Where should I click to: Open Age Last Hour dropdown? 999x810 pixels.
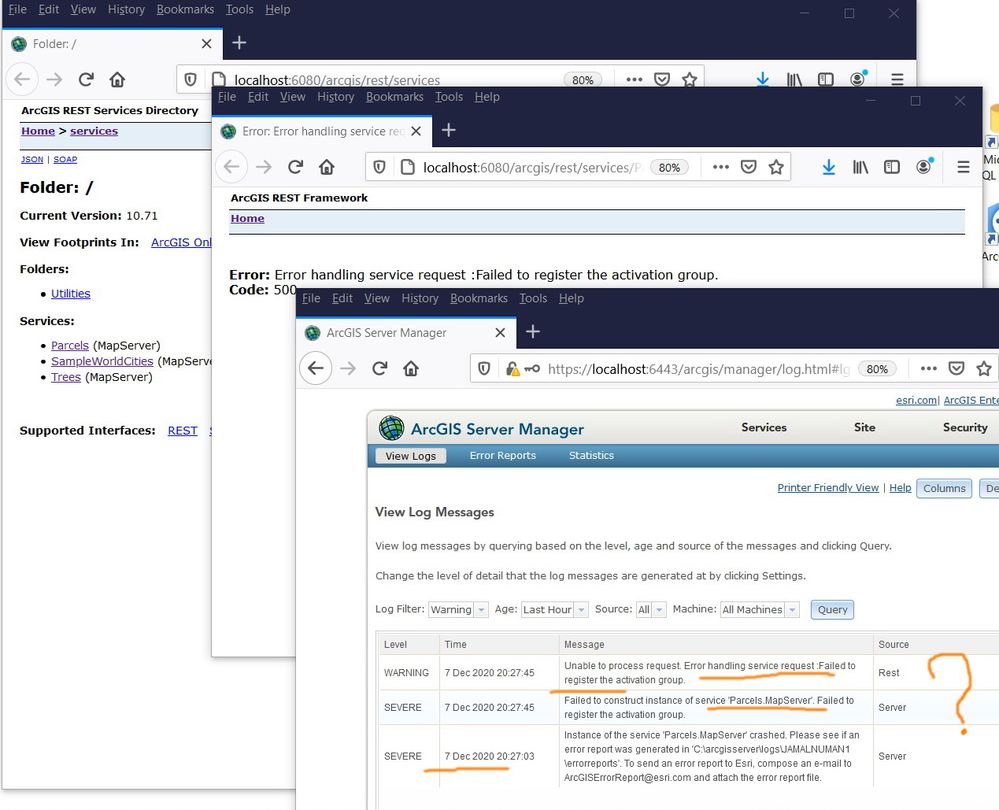click(554, 609)
